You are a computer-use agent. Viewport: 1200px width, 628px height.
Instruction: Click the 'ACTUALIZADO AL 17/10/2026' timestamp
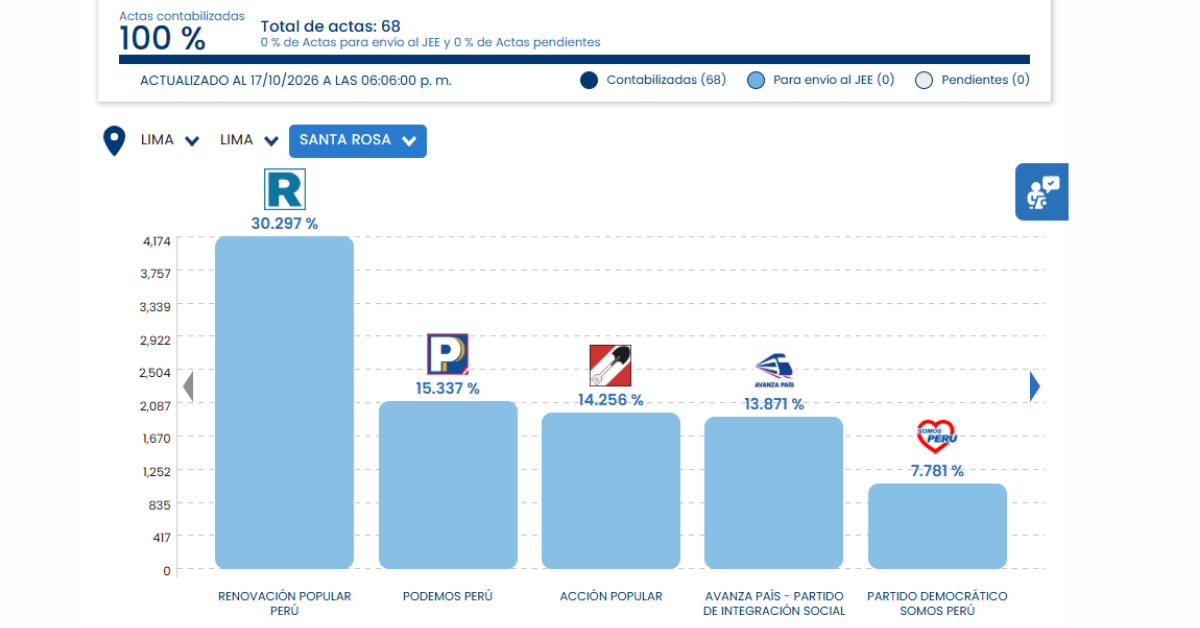[x=296, y=80]
